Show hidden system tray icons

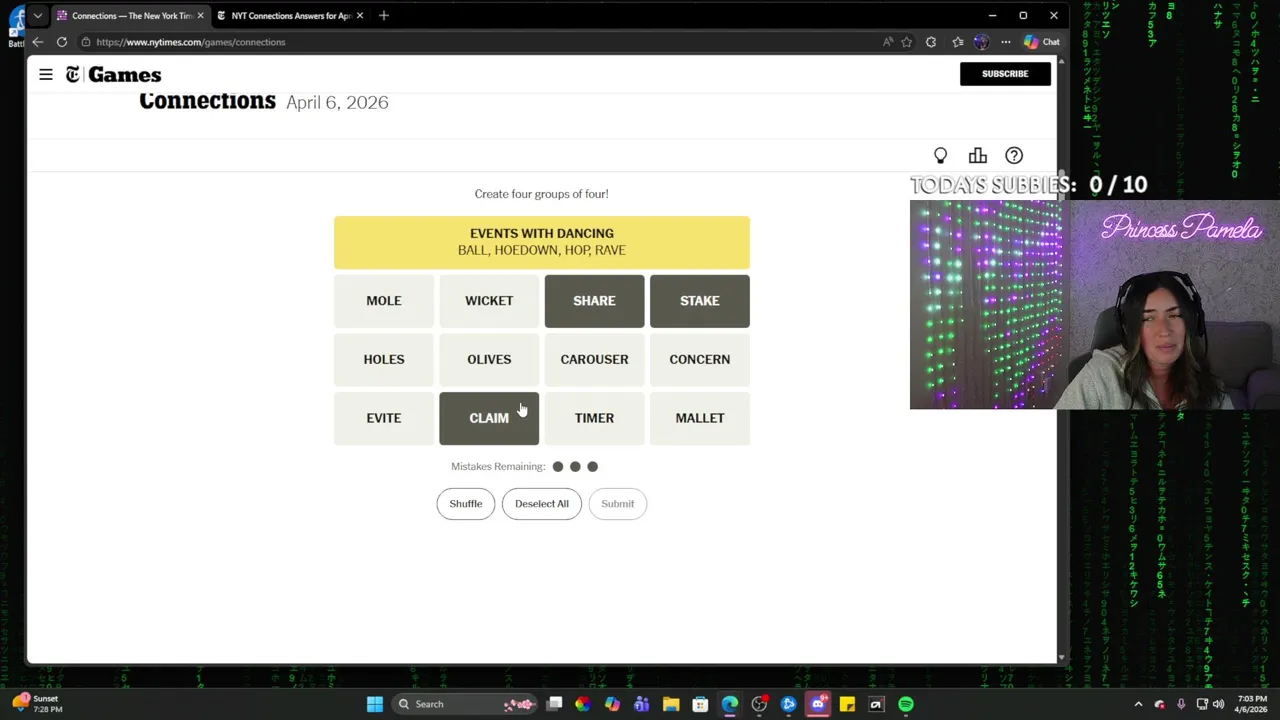[1138, 704]
